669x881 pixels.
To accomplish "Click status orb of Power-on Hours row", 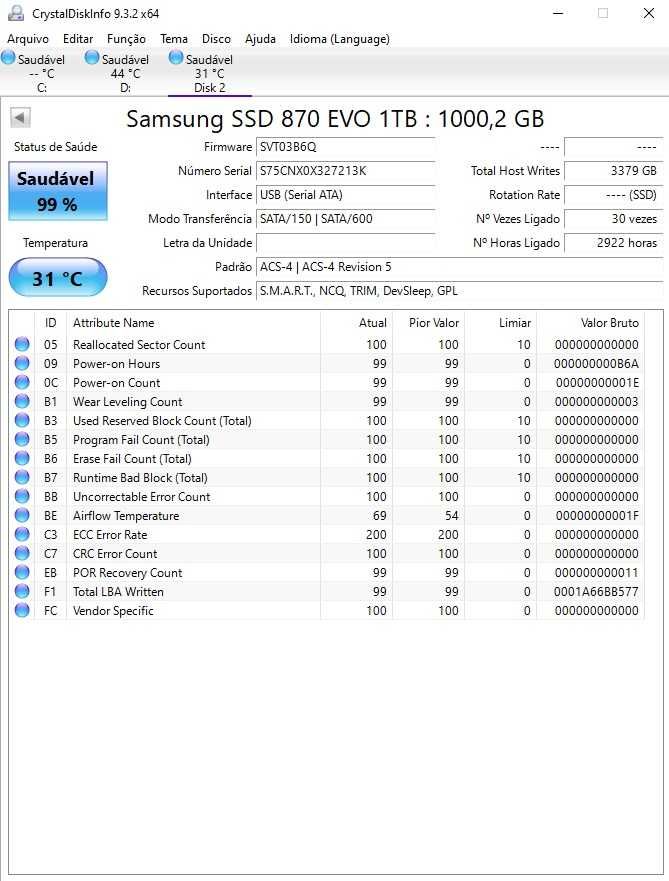I will [x=22, y=363].
